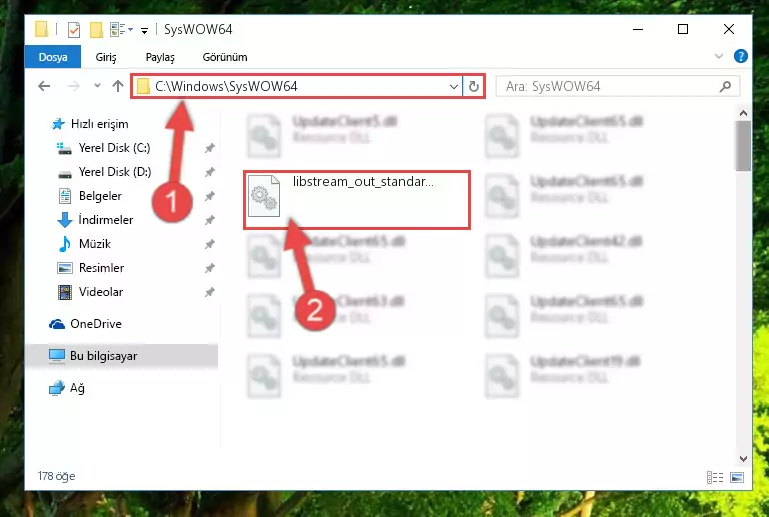
Task: Open the Belgeler folder shortcut
Action: click(x=100, y=196)
